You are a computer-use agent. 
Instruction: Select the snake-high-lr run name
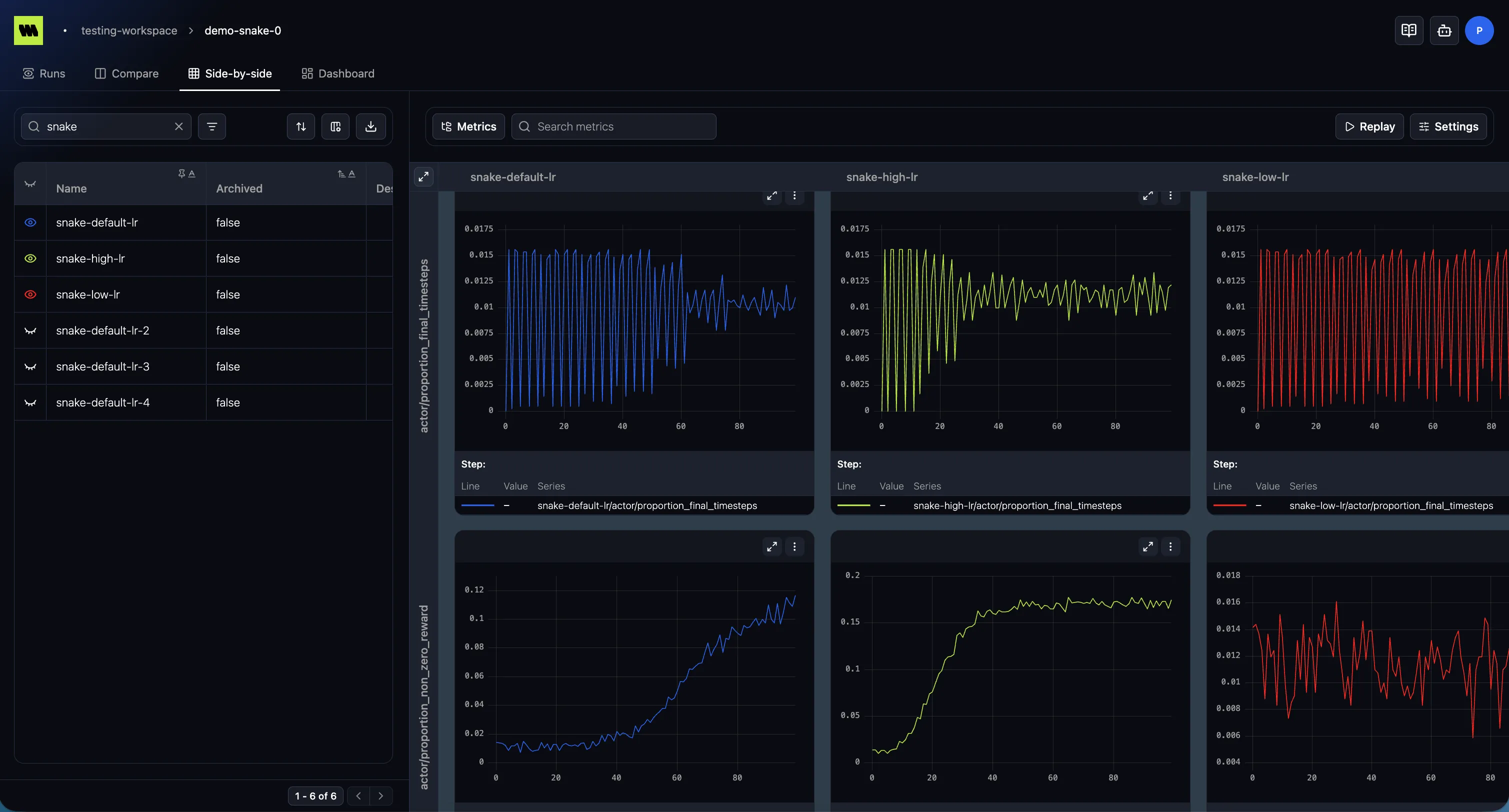[x=90, y=258]
